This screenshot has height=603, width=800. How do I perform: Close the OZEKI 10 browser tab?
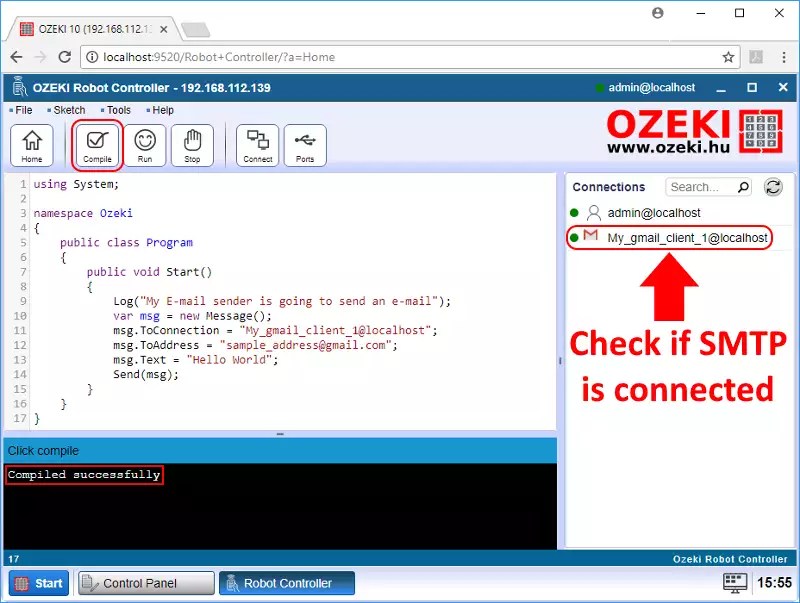coord(164,30)
